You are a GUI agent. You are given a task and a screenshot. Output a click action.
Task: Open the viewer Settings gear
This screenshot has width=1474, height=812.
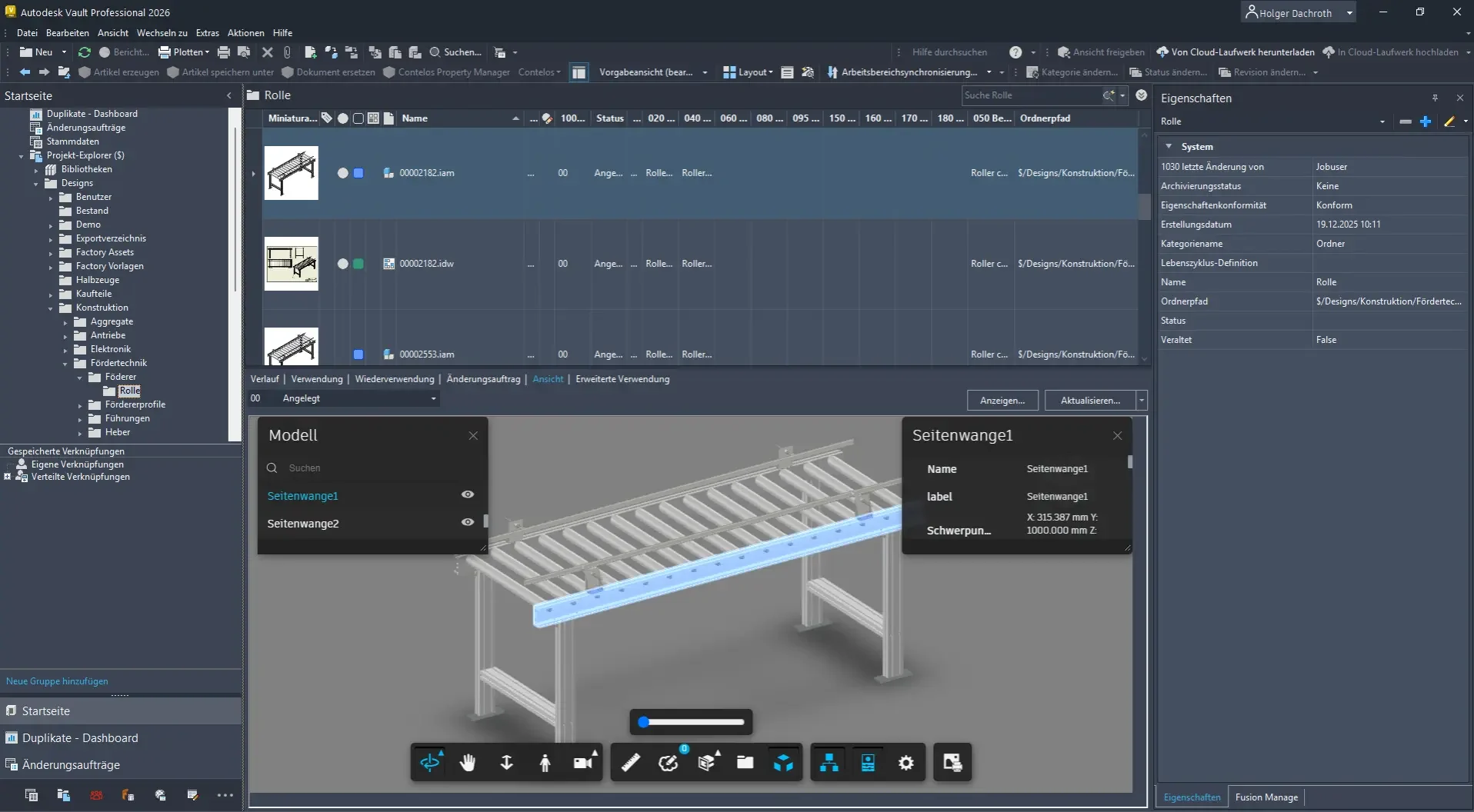pyautogui.click(x=906, y=762)
